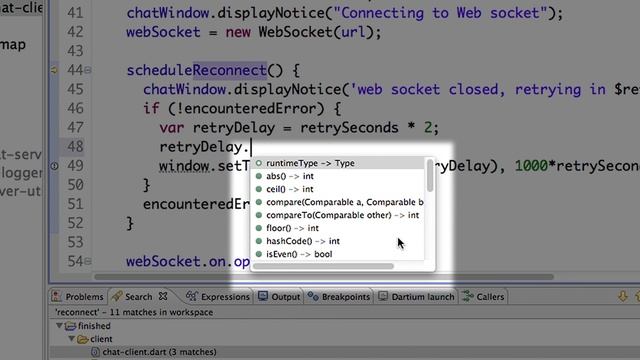
Task: Fold scheduleReconnect function at line 44
Action: [x=88, y=70]
